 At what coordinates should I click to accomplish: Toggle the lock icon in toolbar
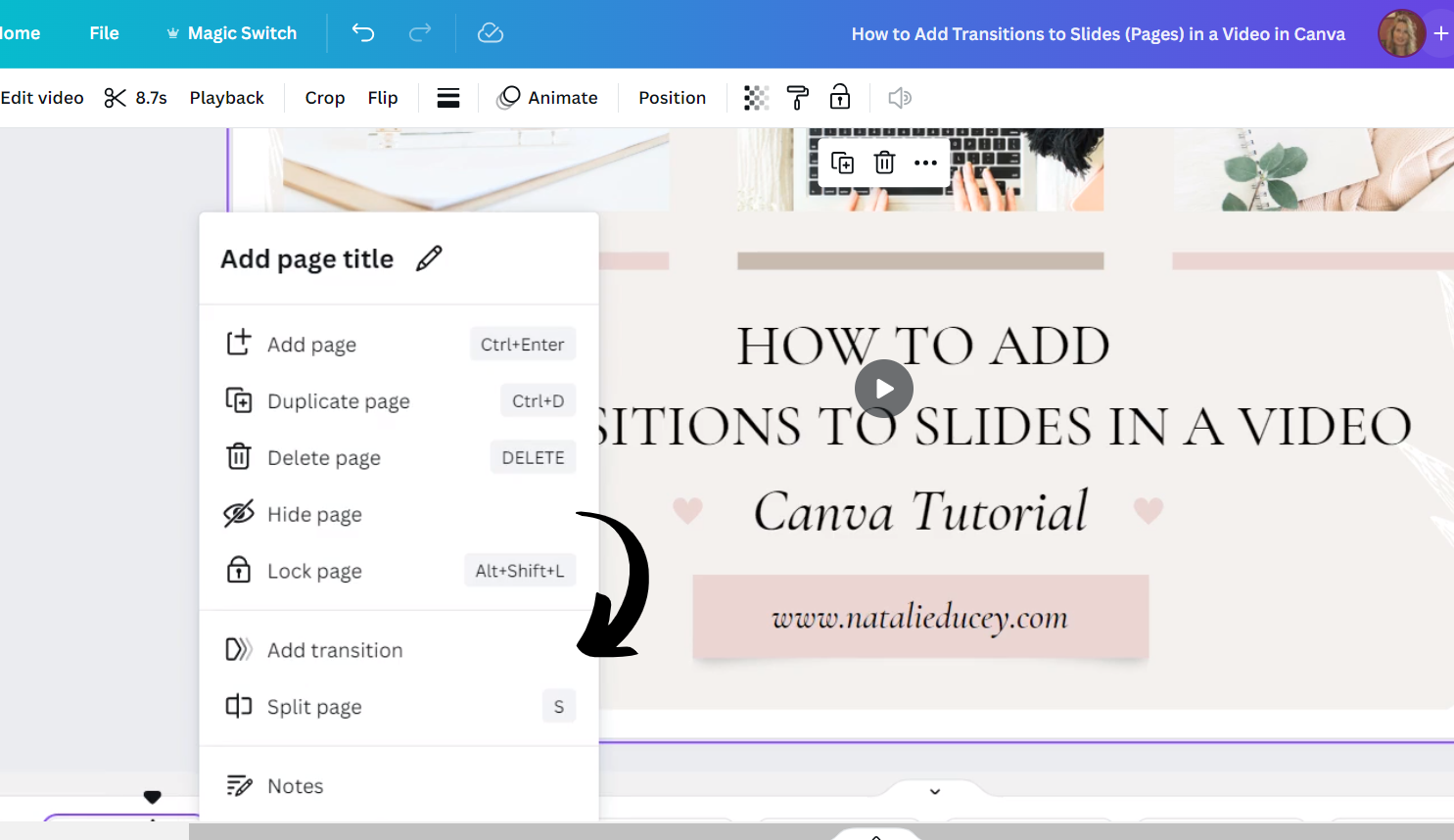point(840,97)
